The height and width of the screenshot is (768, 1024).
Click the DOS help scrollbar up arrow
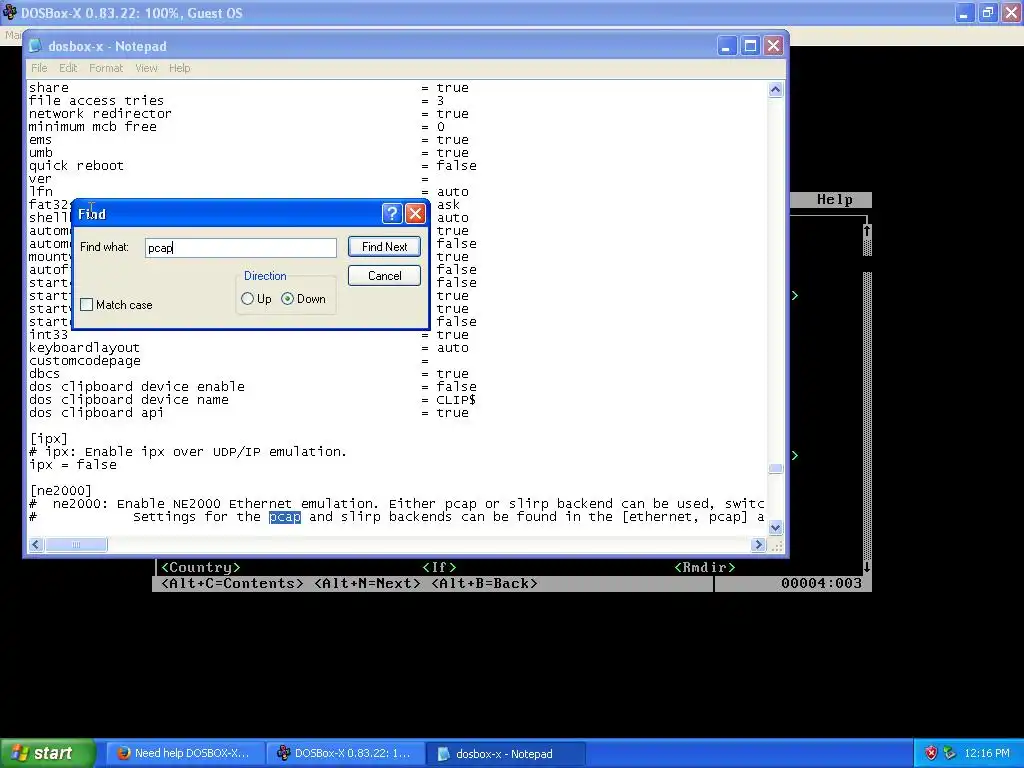pyautogui.click(x=867, y=231)
